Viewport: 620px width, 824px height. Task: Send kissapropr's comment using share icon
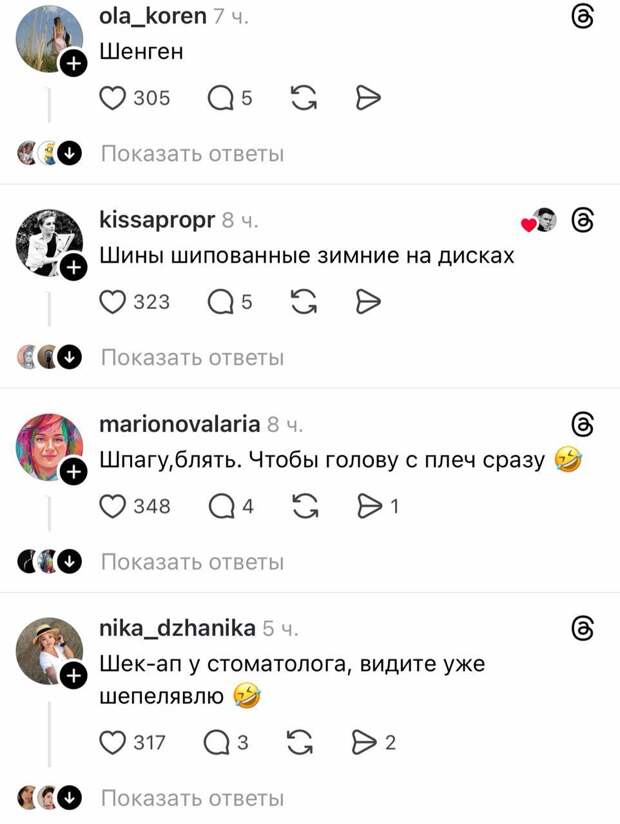pyautogui.click(x=368, y=302)
